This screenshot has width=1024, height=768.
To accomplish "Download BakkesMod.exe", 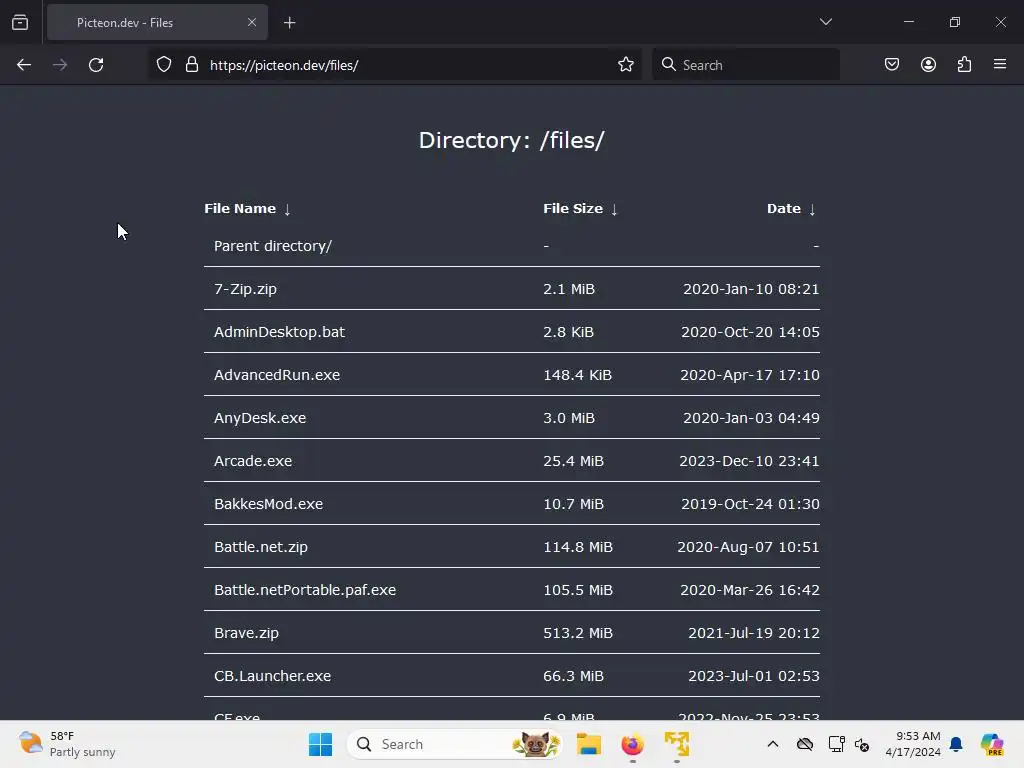I will (x=268, y=504).
